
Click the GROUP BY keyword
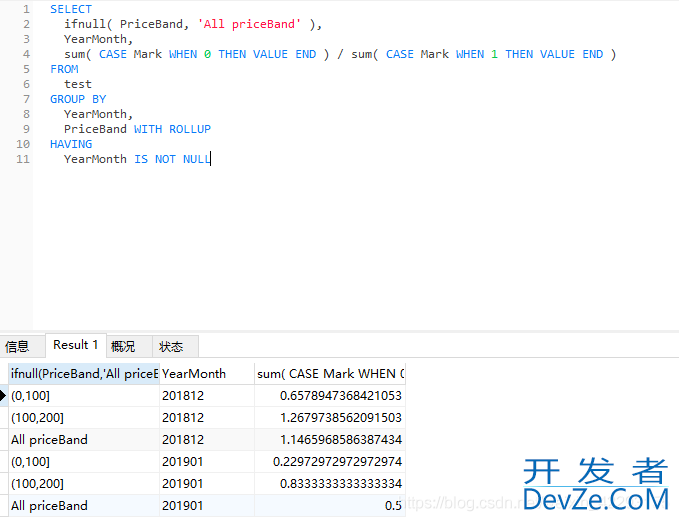point(78,99)
